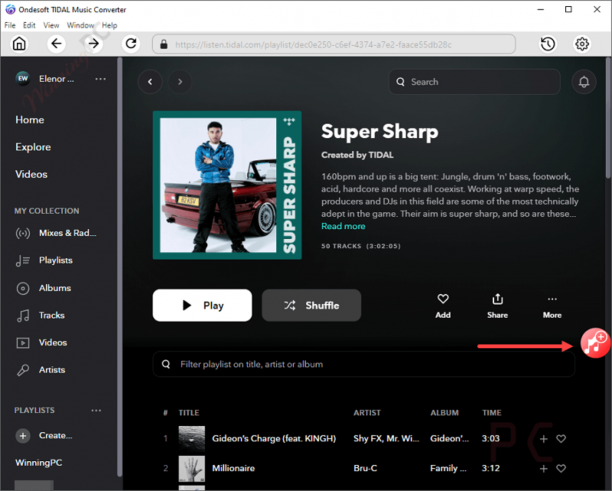This screenshot has height=491, width=612.
Task: Open the notifications bell
Action: [x=584, y=82]
